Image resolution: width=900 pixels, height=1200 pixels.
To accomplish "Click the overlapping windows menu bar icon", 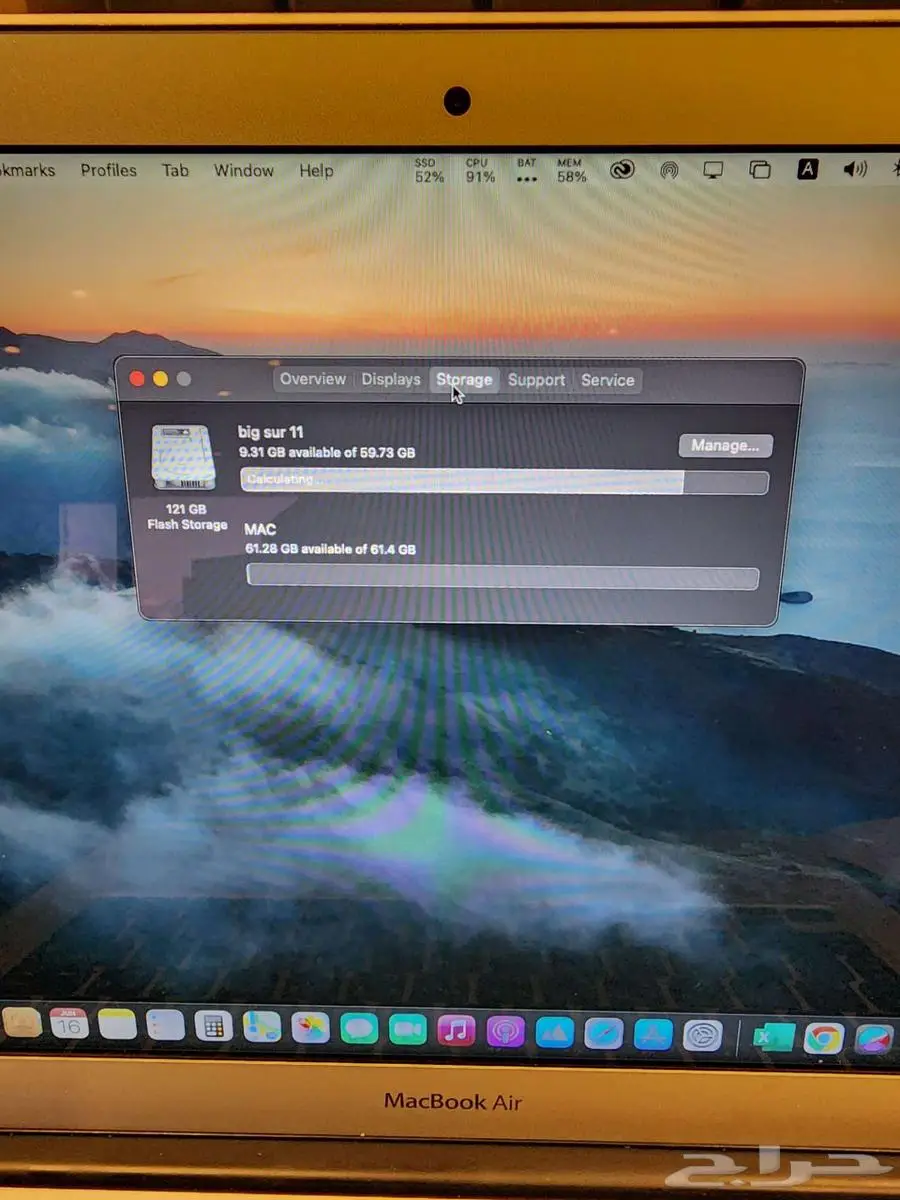I will [x=760, y=170].
